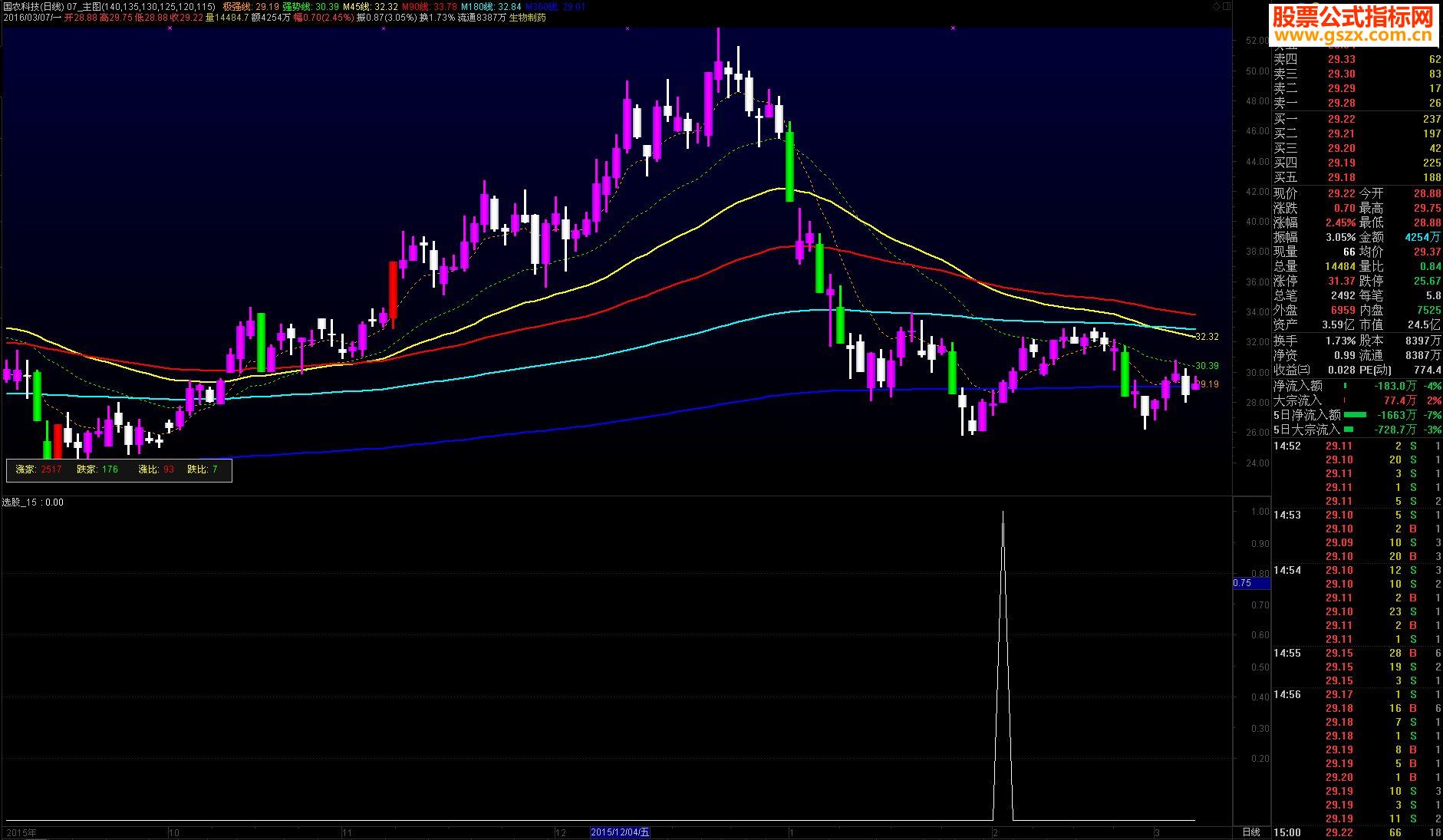Click the 07_主图 indicator name with parameters

[142, 6]
